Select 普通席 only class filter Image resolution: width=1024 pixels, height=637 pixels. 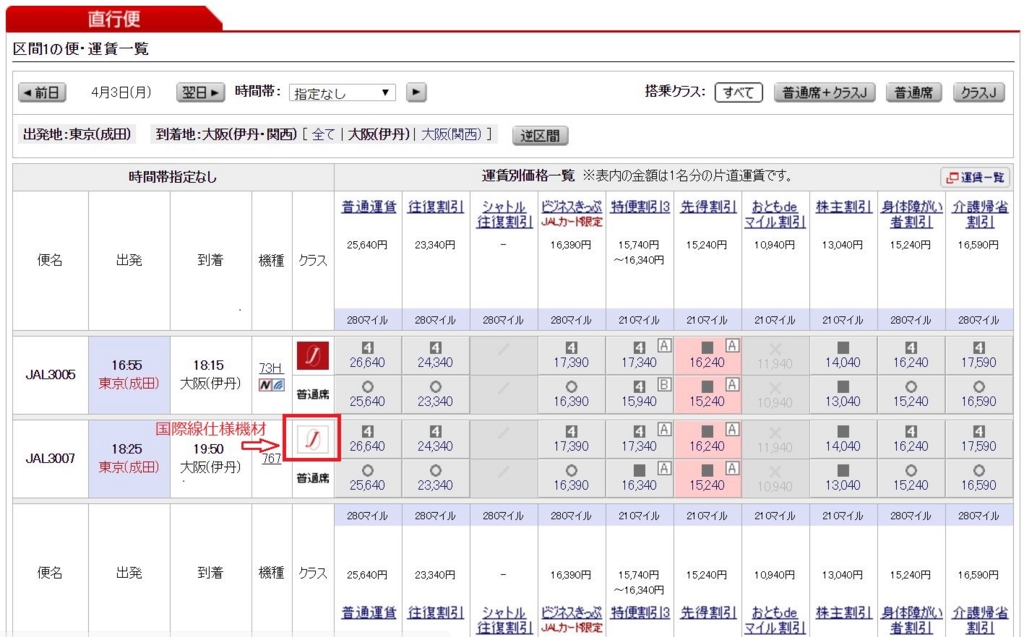[914, 93]
